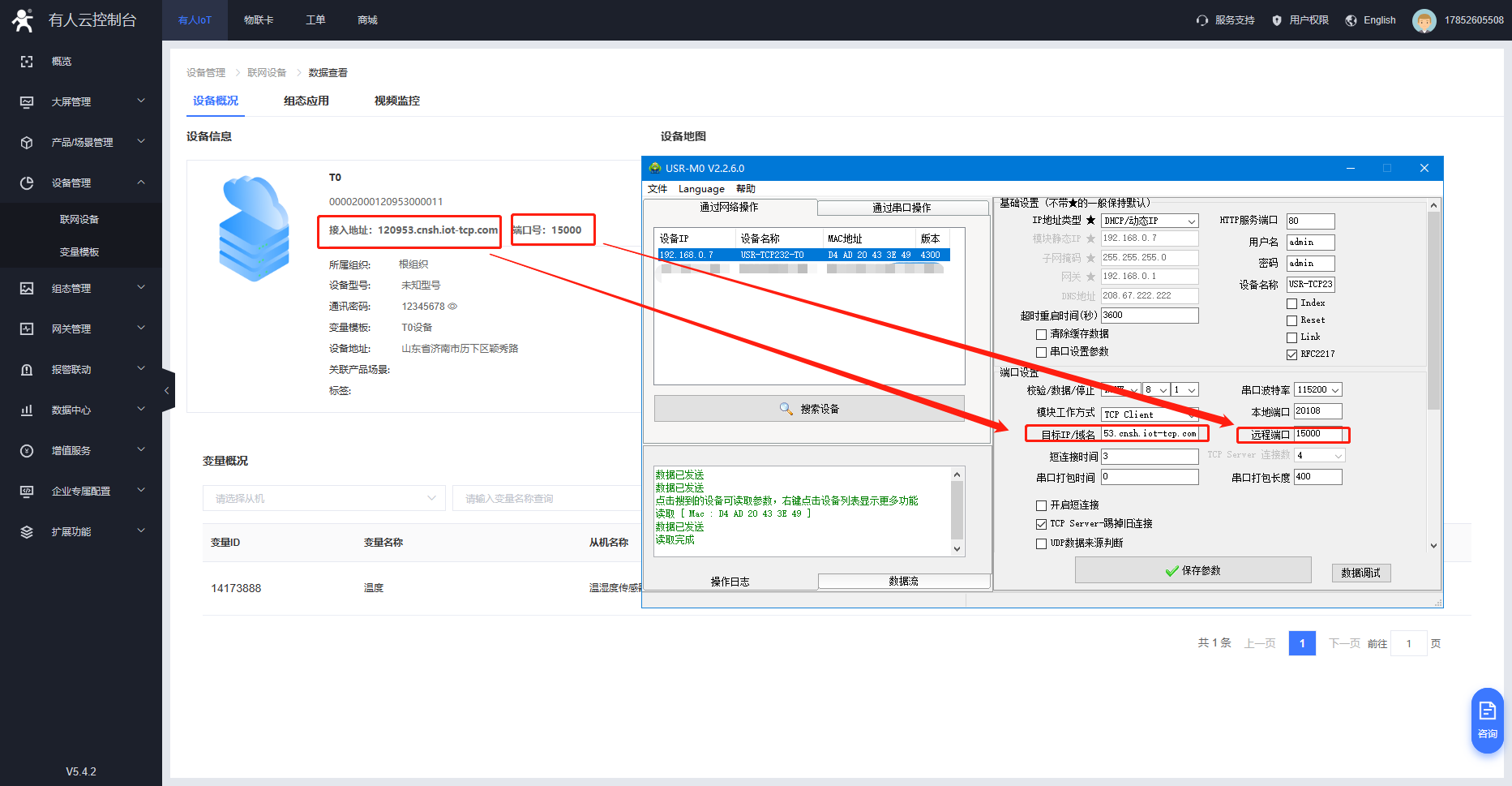Toggle the 开启短连接 checkbox

pyautogui.click(x=1041, y=505)
